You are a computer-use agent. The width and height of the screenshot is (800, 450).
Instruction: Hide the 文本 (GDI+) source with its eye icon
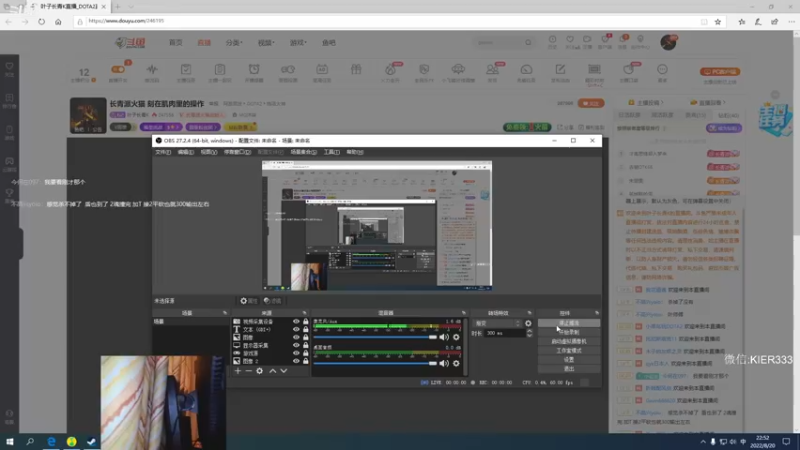click(x=296, y=330)
